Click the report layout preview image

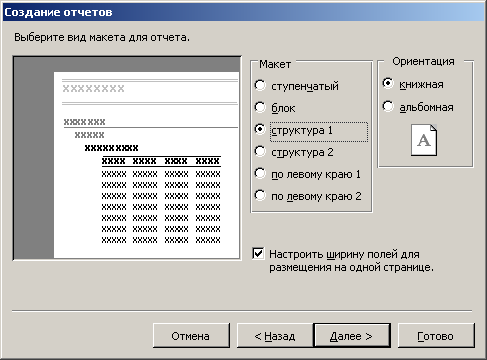[127, 158]
